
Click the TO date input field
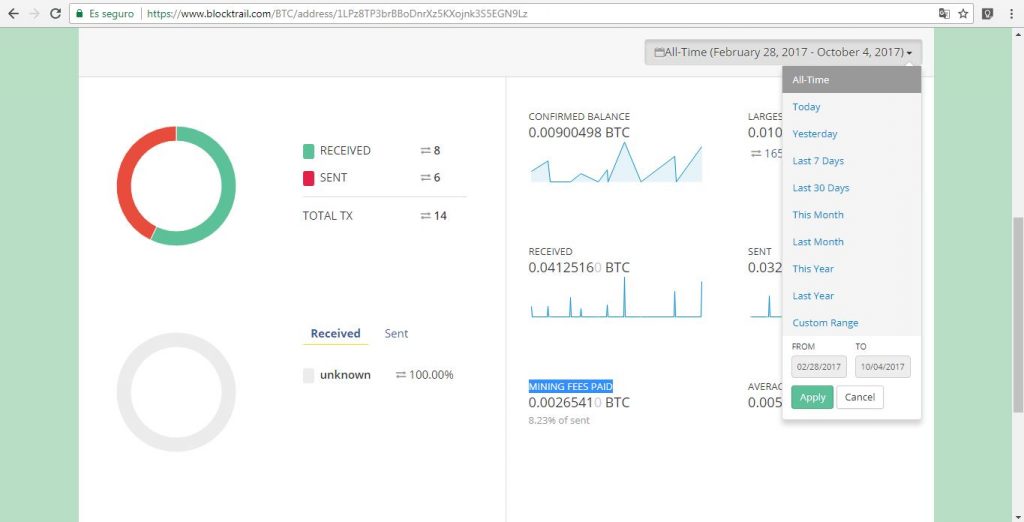click(x=882, y=367)
